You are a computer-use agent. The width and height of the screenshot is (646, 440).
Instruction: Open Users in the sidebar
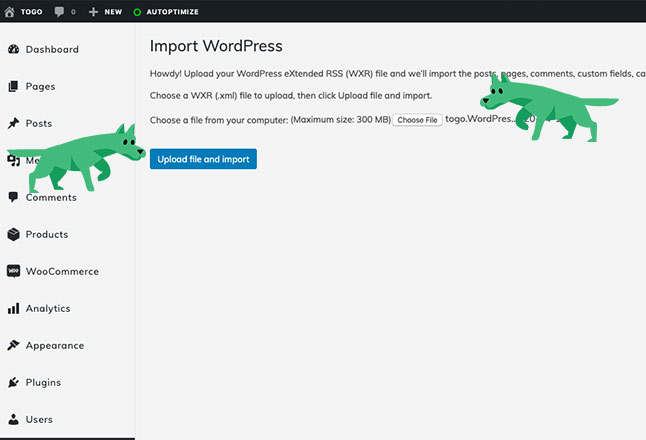[x=39, y=419]
